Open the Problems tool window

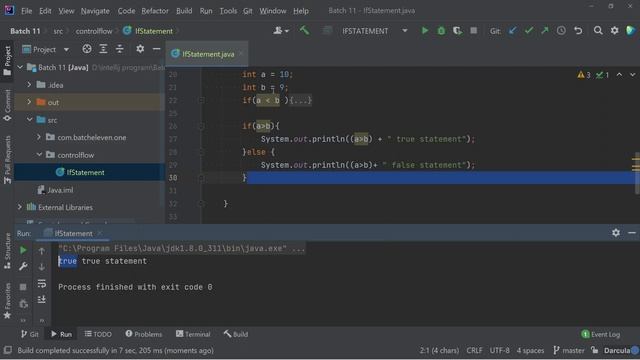(144, 334)
